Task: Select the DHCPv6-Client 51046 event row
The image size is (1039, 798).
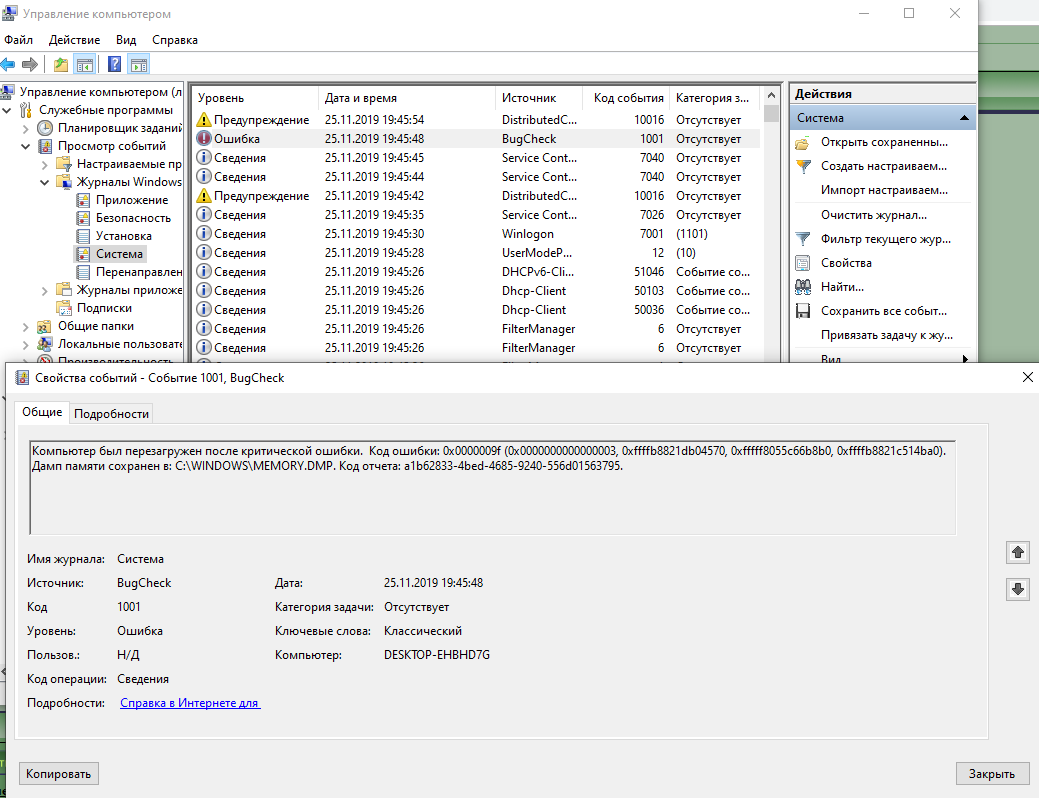Action: click(x=477, y=272)
